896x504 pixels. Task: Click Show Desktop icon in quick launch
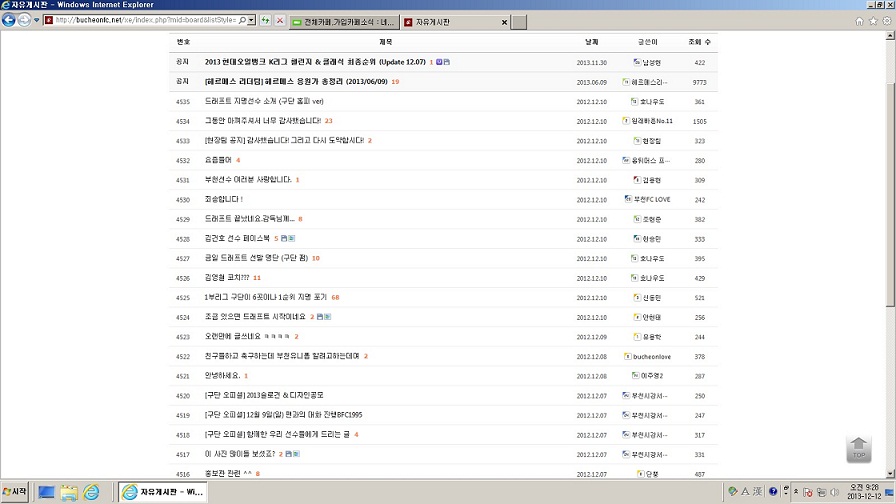46,492
